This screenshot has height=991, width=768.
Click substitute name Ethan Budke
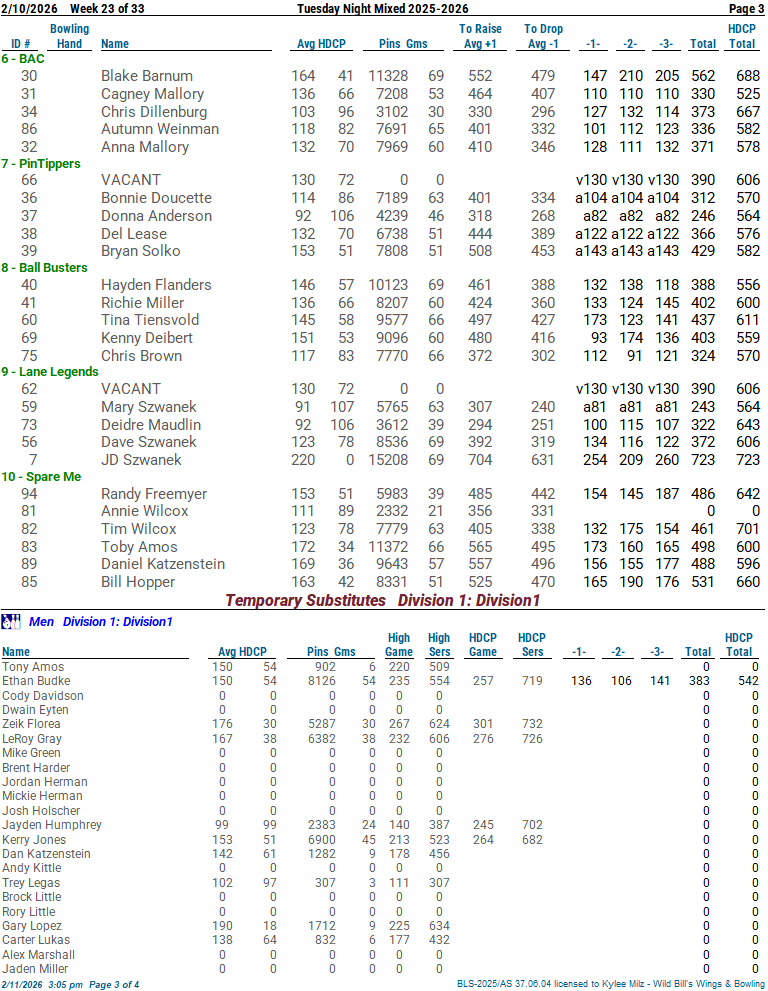click(x=36, y=681)
